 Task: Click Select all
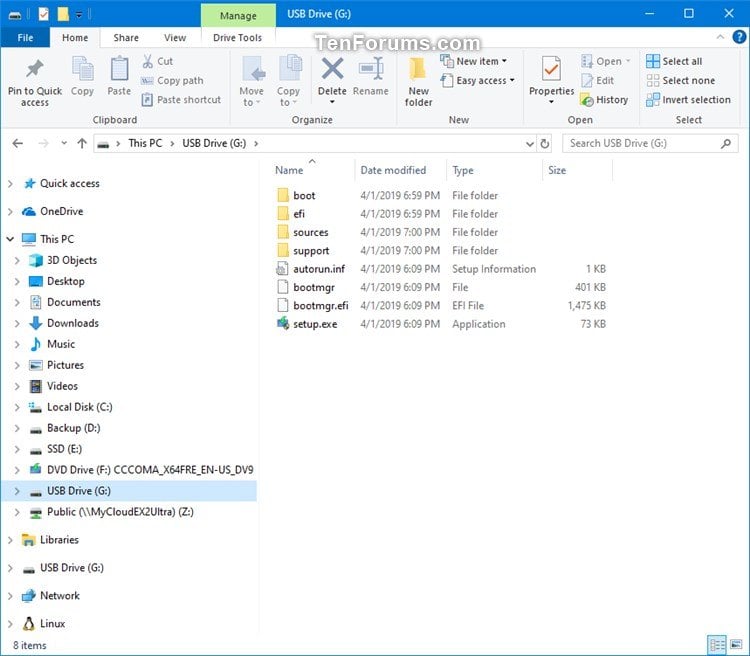click(674, 61)
